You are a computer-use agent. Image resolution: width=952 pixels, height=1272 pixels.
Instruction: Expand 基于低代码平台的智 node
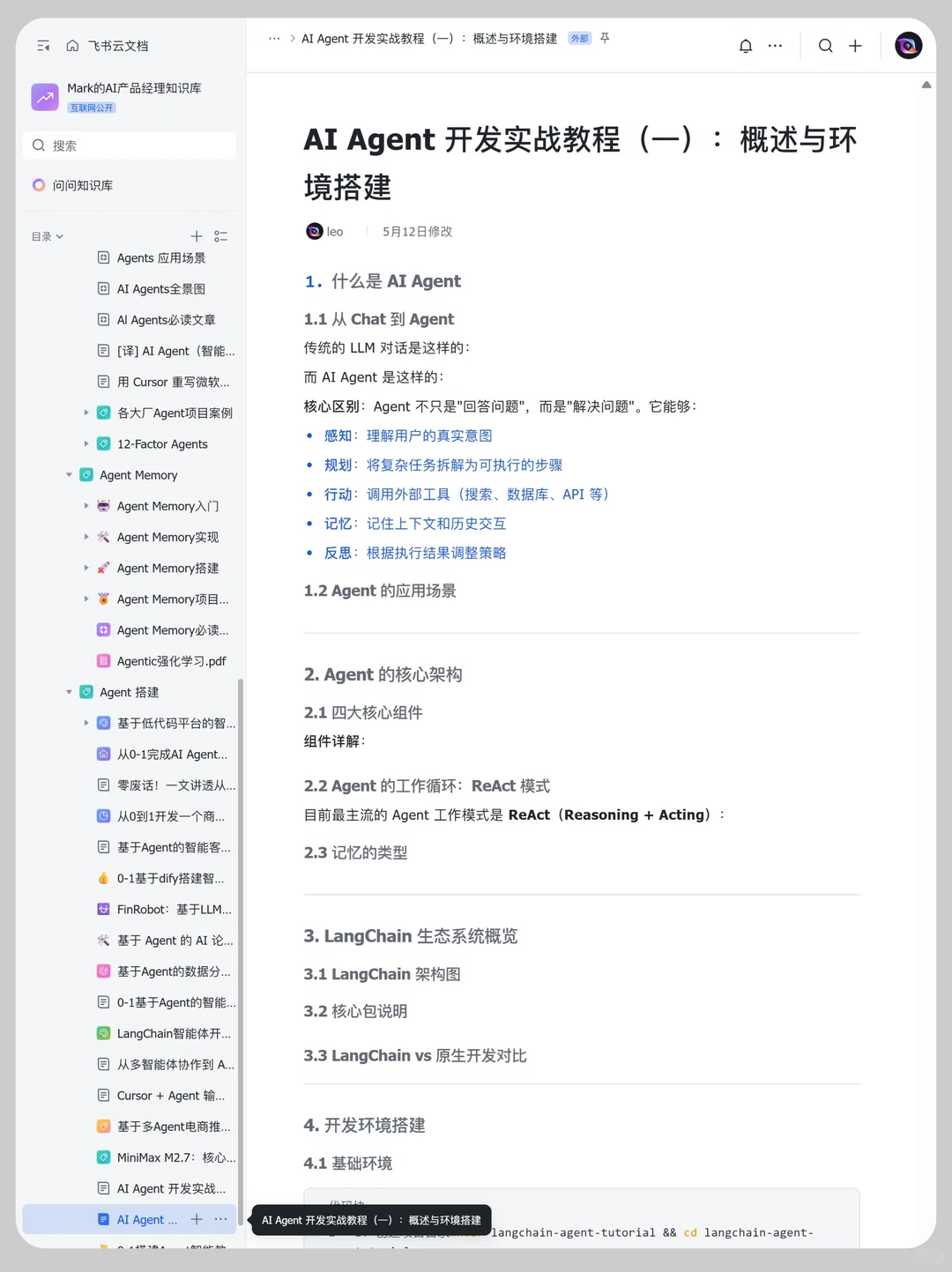click(86, 723)
